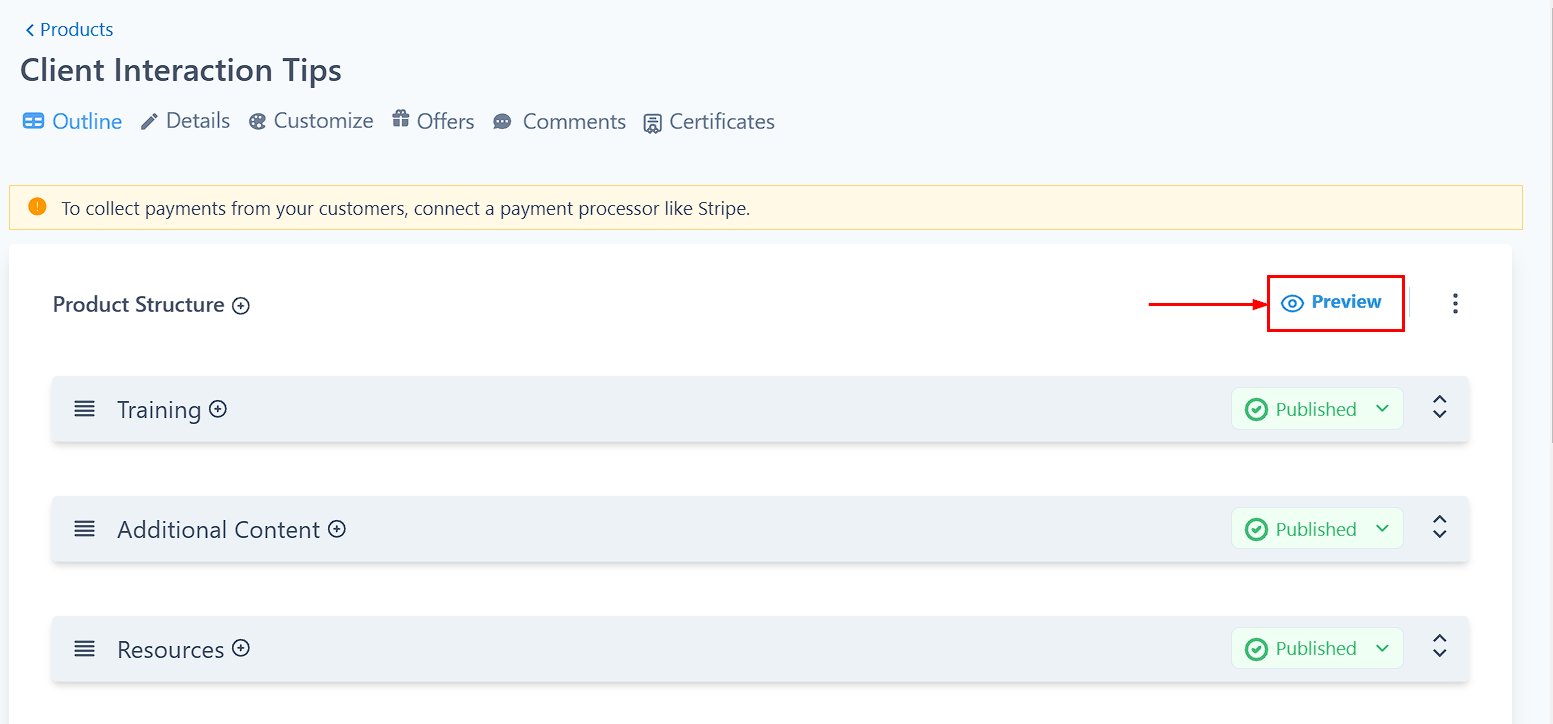The width and height of the screenshot is (1553, 724).
Task: Click the Preview button with eye icon
Action: tap(1336, 303)
